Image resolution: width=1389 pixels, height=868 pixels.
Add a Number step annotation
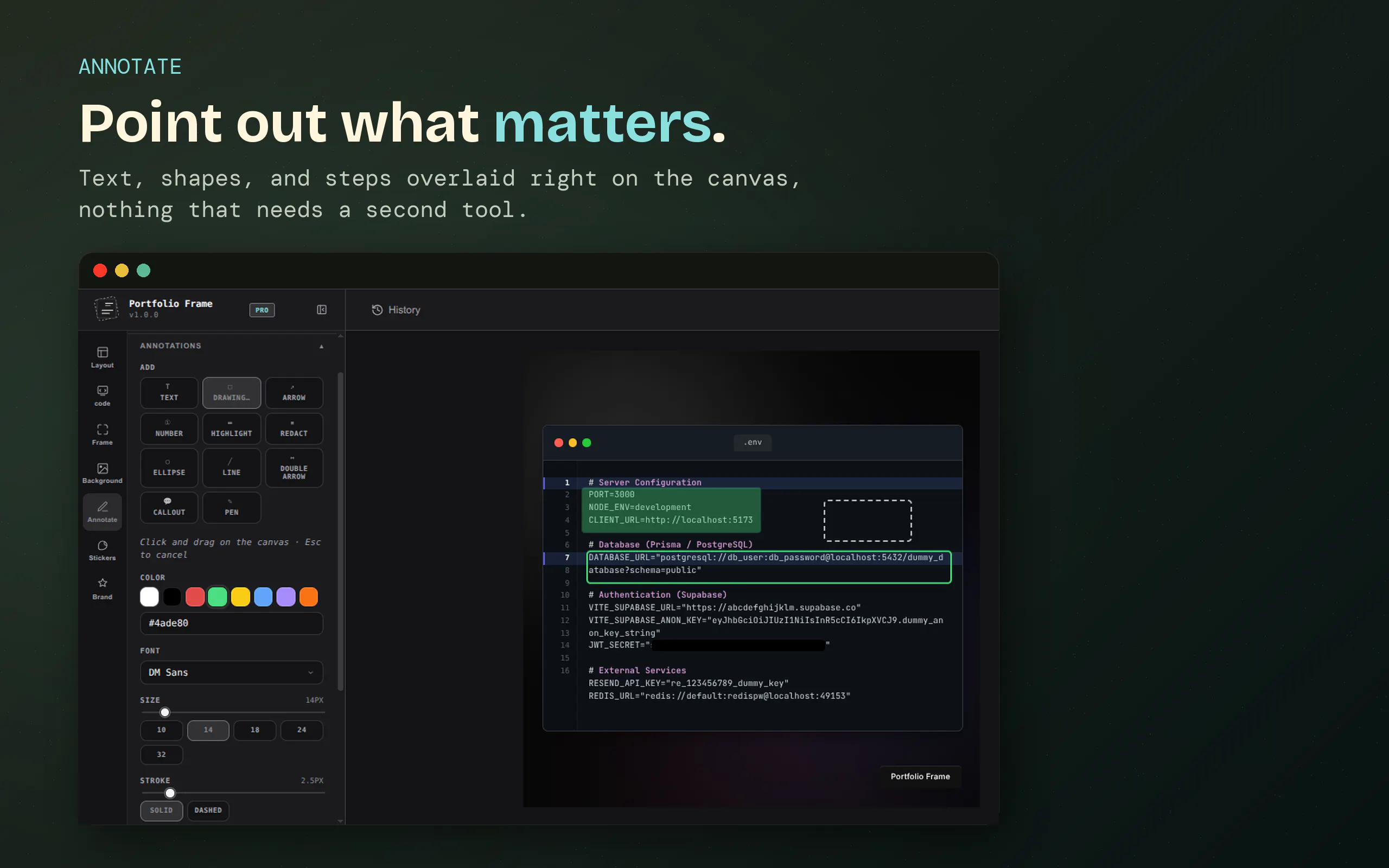[169, 429]
